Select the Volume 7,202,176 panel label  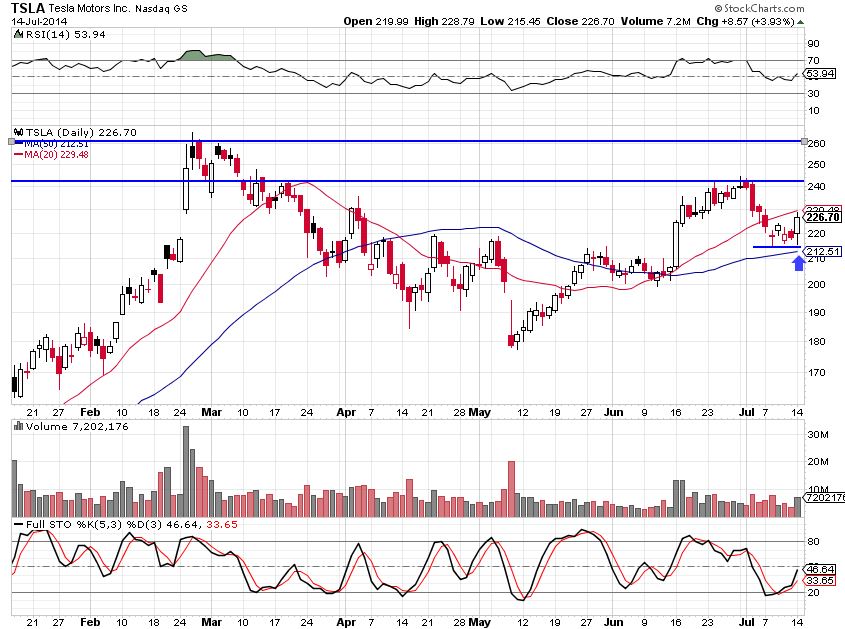pos(77,426)
